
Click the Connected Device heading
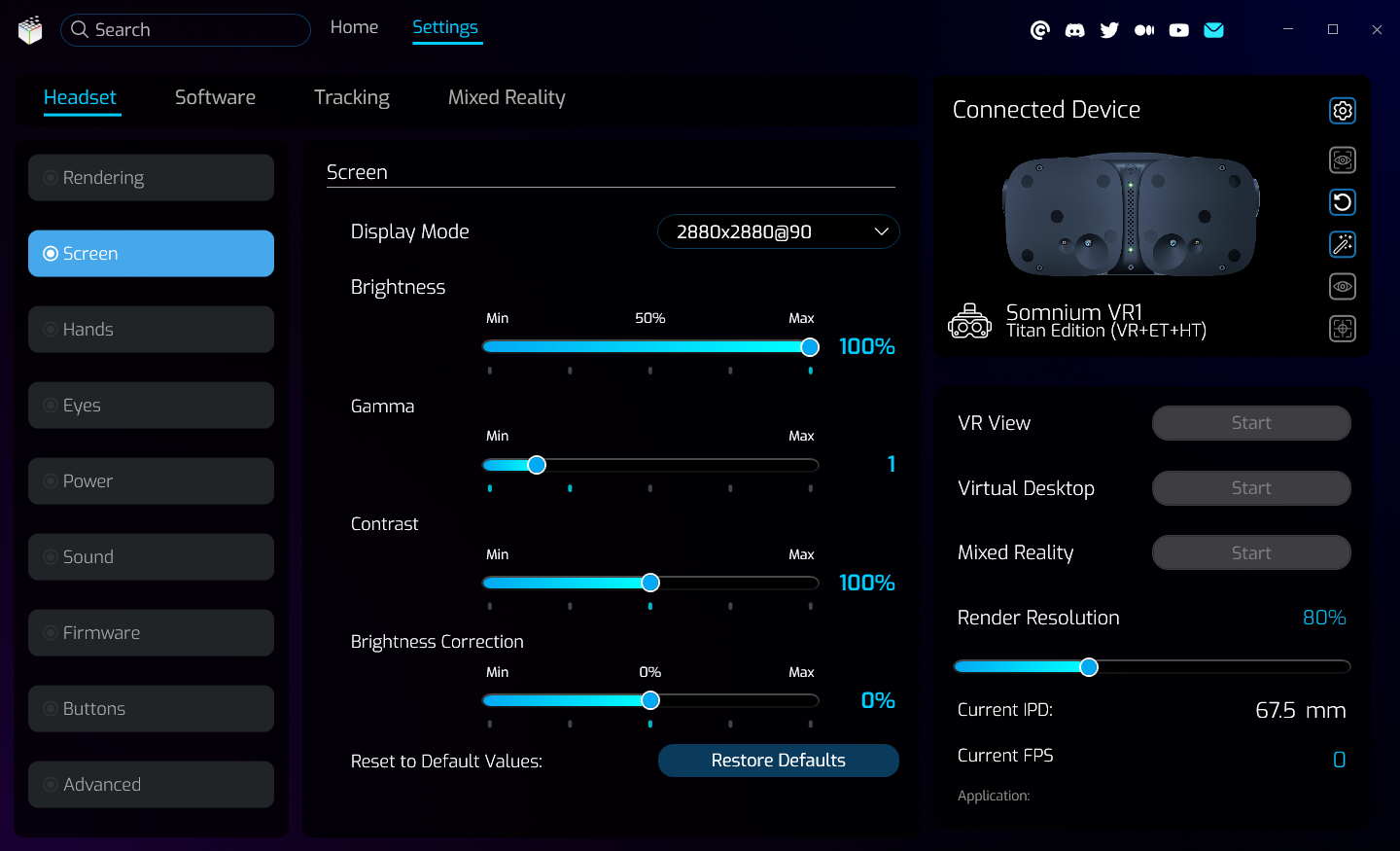1046,110
